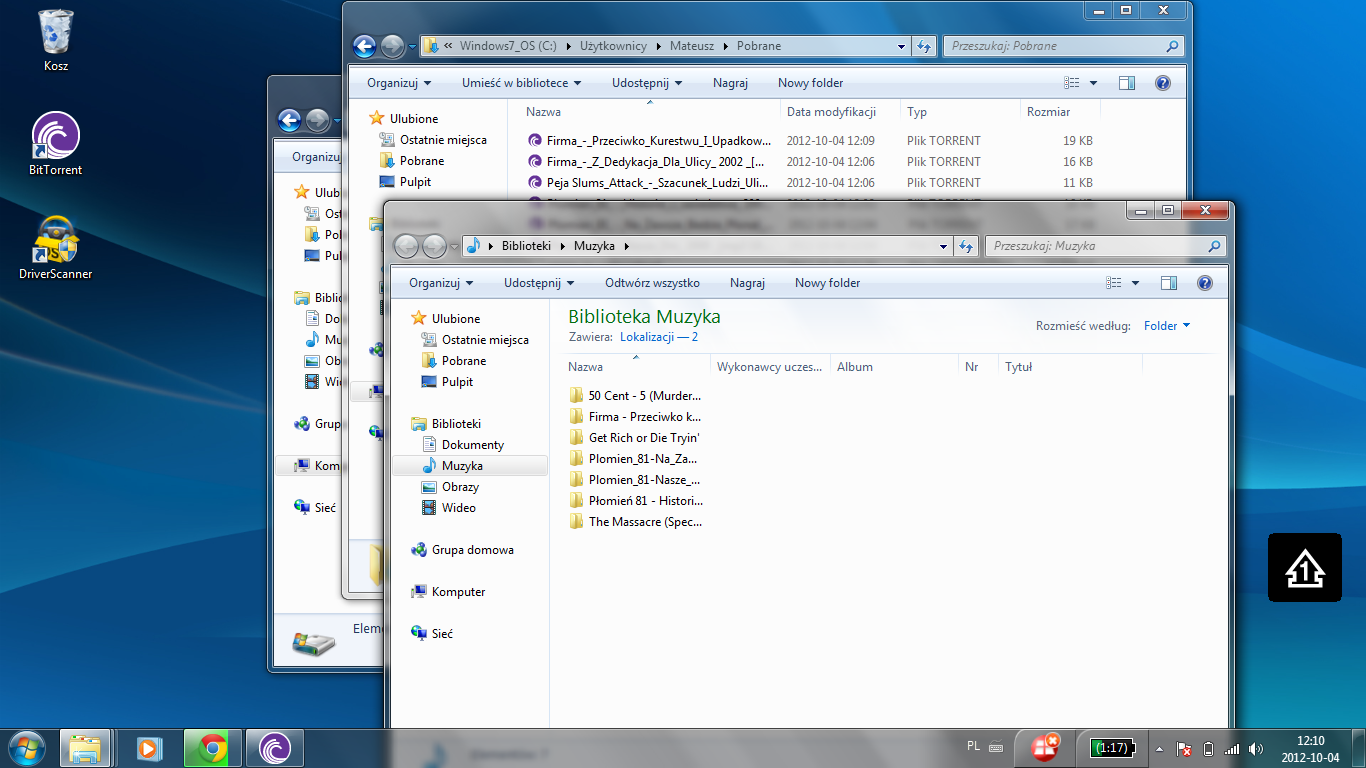This screenshot has height=768, width=1366.
Task: Open the taskbar clock showing 12:10
Action: click(x=1310, y=748)
